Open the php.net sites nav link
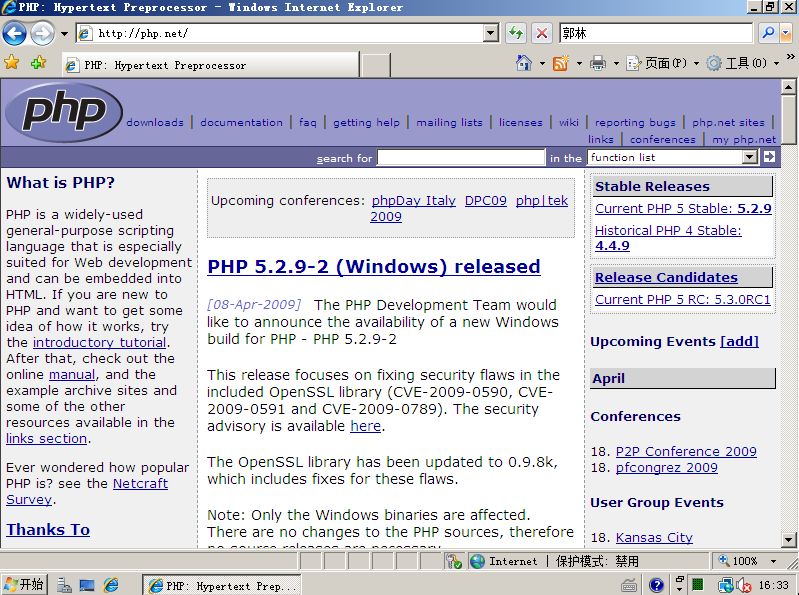The image size is (799, 595). click(x=728, y=122)
